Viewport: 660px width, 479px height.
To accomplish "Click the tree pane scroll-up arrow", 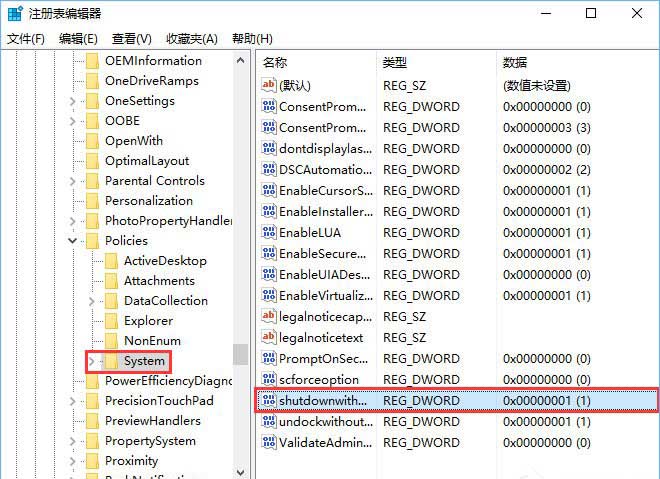I will [x=241, y=60].
